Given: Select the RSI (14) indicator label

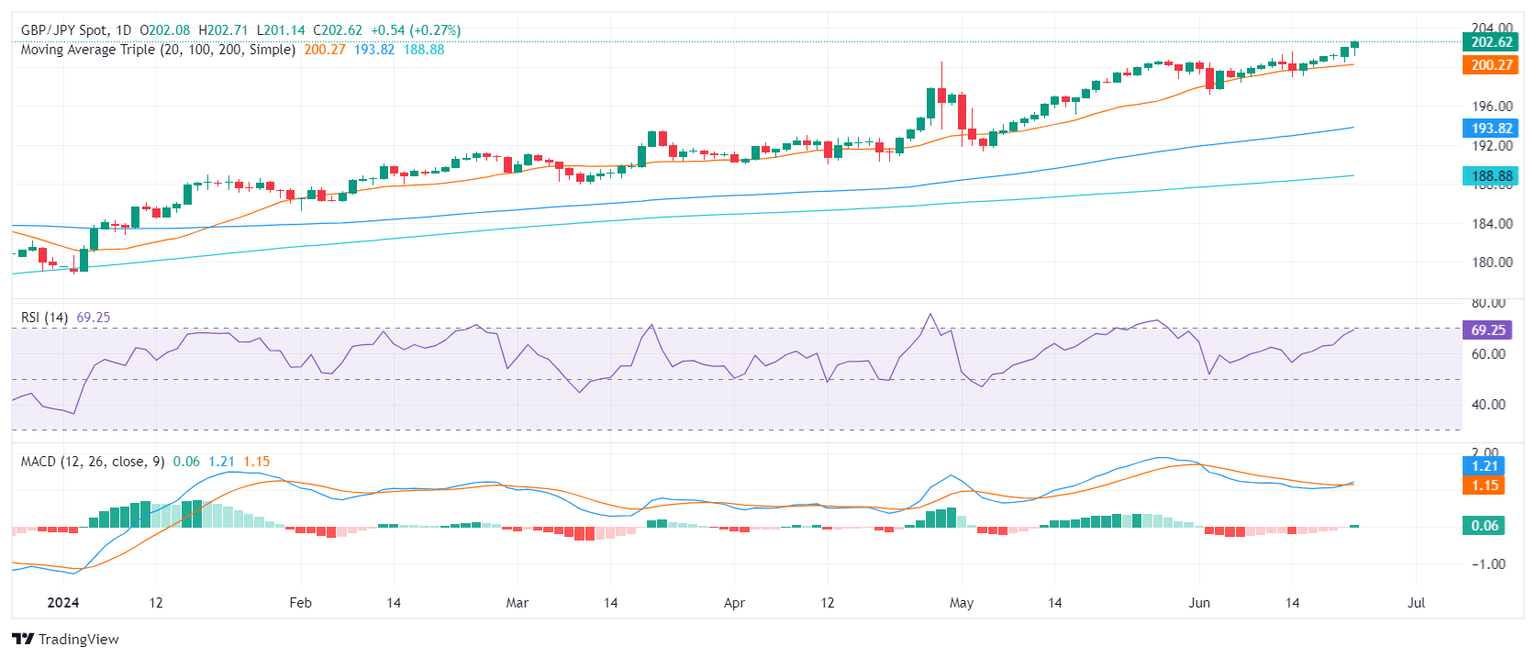Looking at the screenshot, I should [x=45, y=317].
